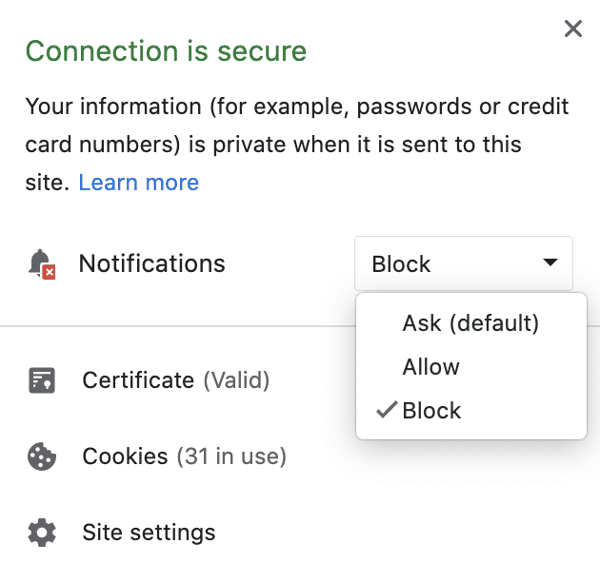Select Ask (default) for notifications
The width and height of the screenshot is (600, 582).
(470, 323)
